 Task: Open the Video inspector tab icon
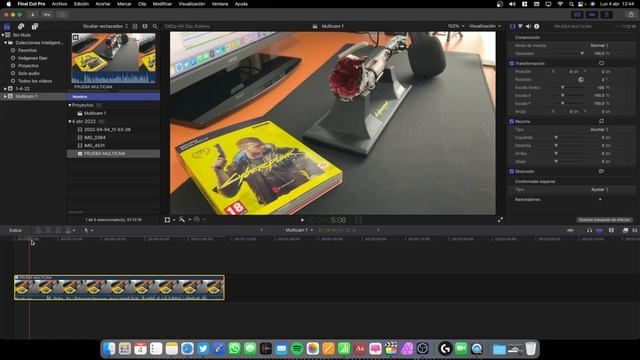pyautogui.click(x=513, y=26)
